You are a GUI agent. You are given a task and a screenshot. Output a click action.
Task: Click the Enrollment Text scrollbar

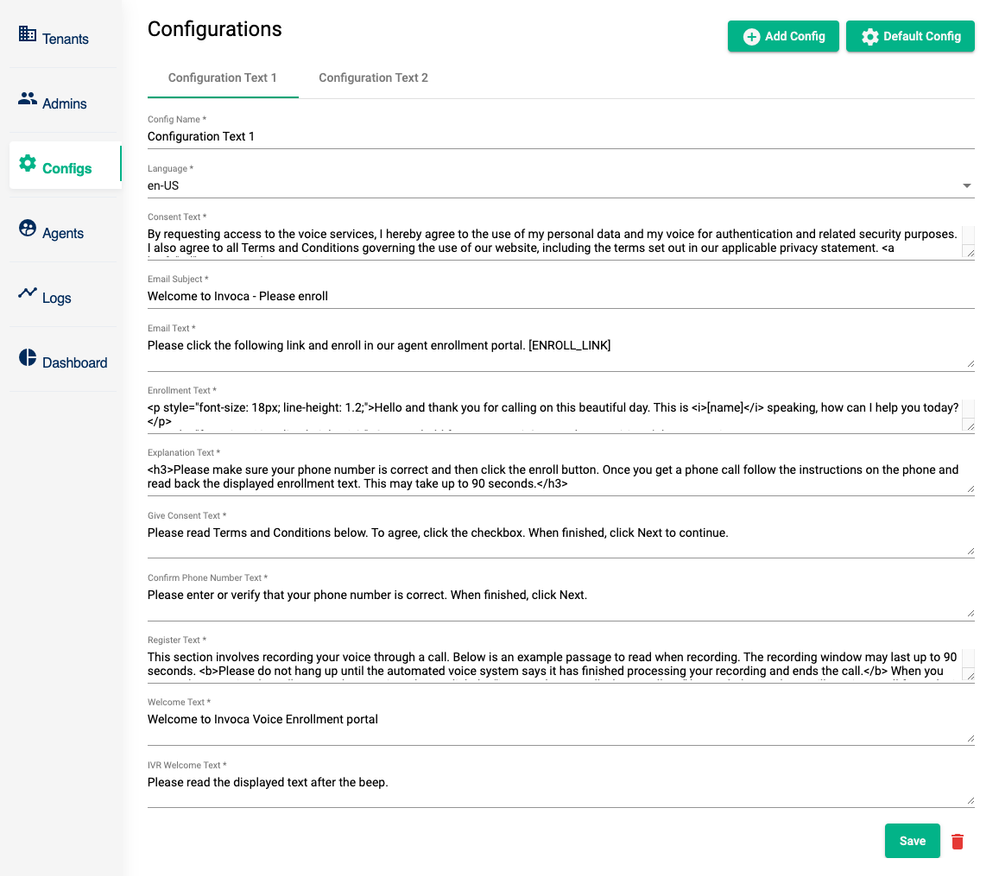(x=968, y=409)
